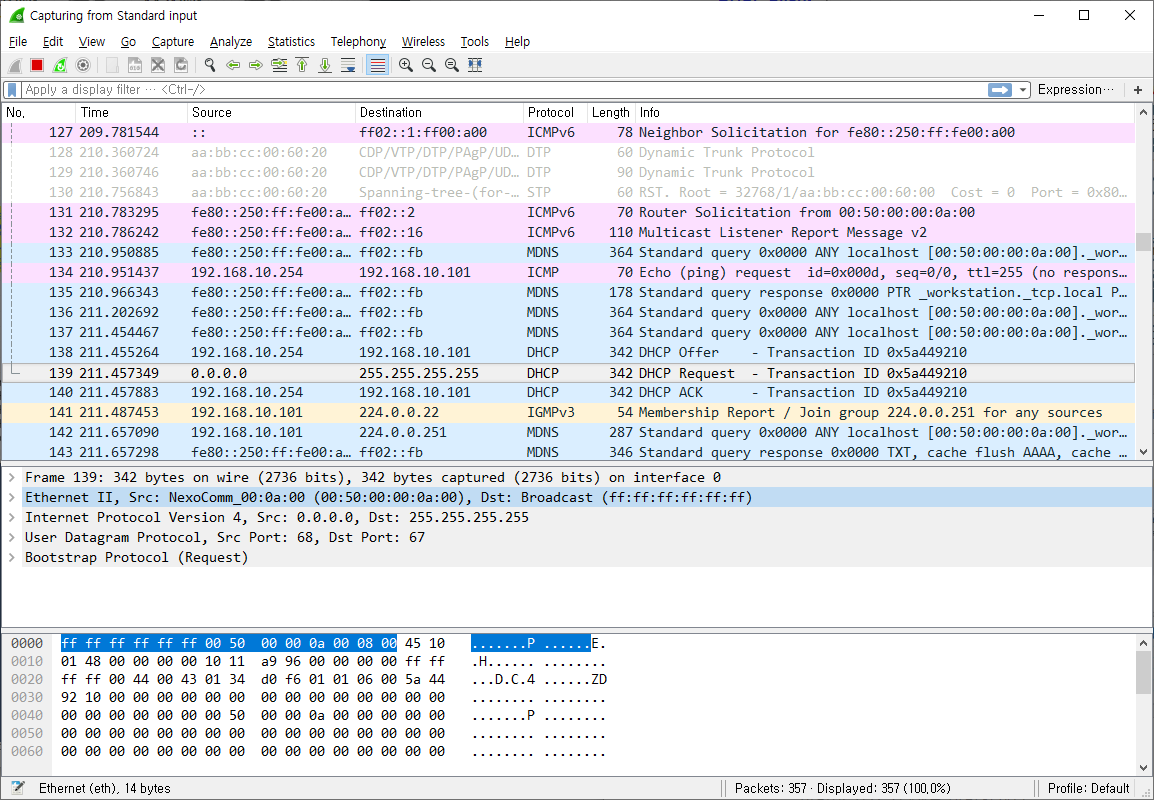Click Profile: Default in status bar
1154x800 pixels.
1088,788
